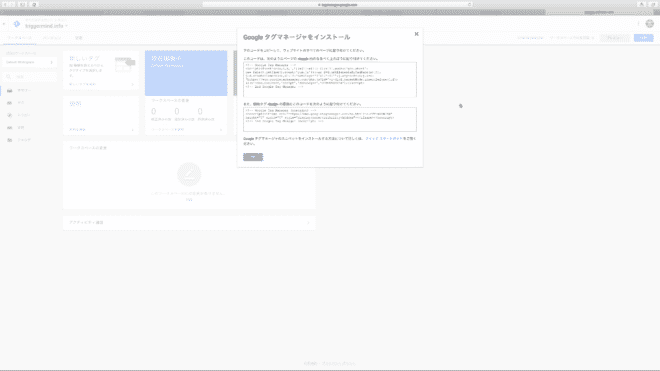Viewport: 660px width, 371px height.
Task: Click the browser back button
Action: pyautogui.click(x=5, y=4)
